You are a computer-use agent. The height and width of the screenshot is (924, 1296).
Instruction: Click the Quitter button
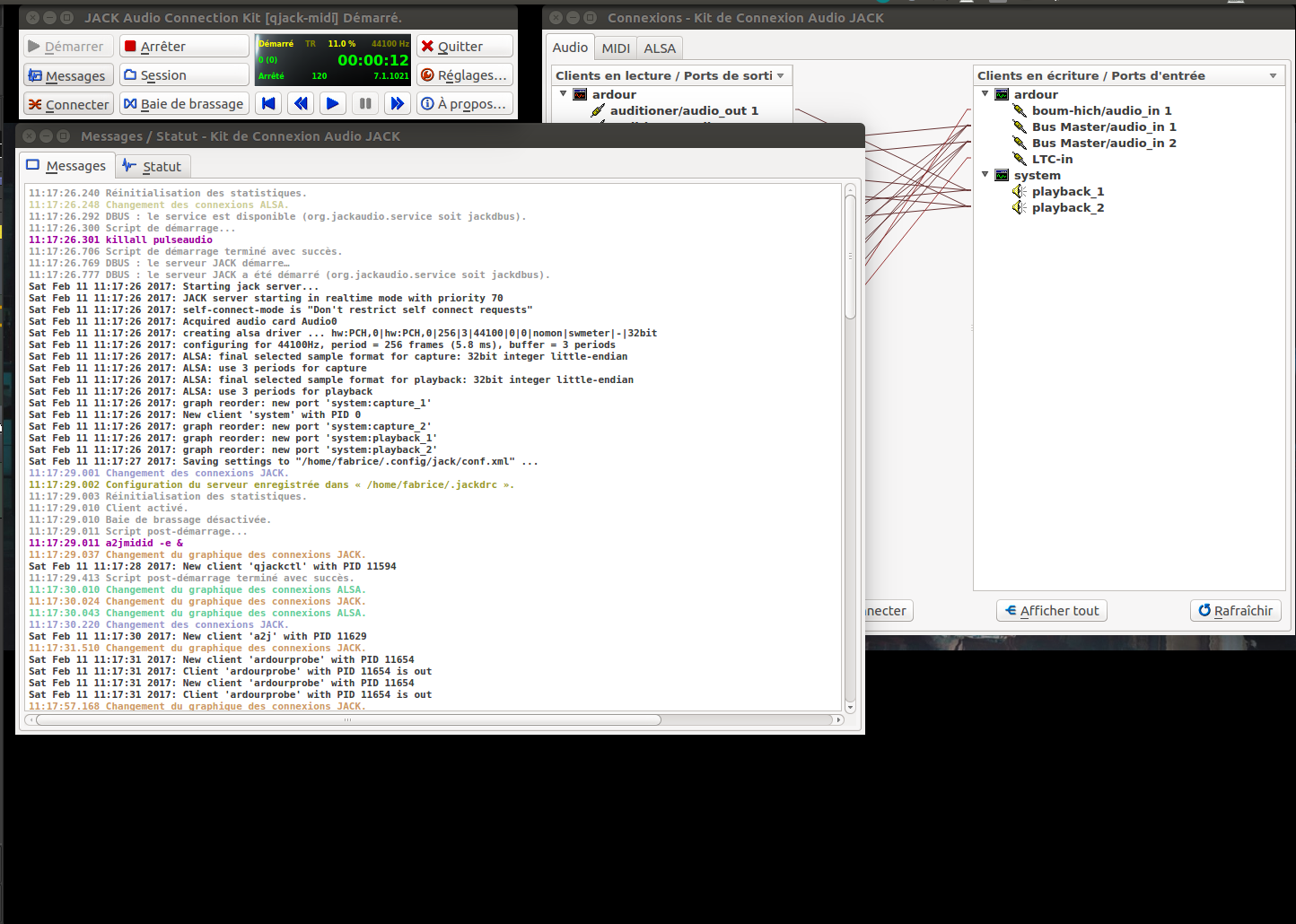point(465,47)
